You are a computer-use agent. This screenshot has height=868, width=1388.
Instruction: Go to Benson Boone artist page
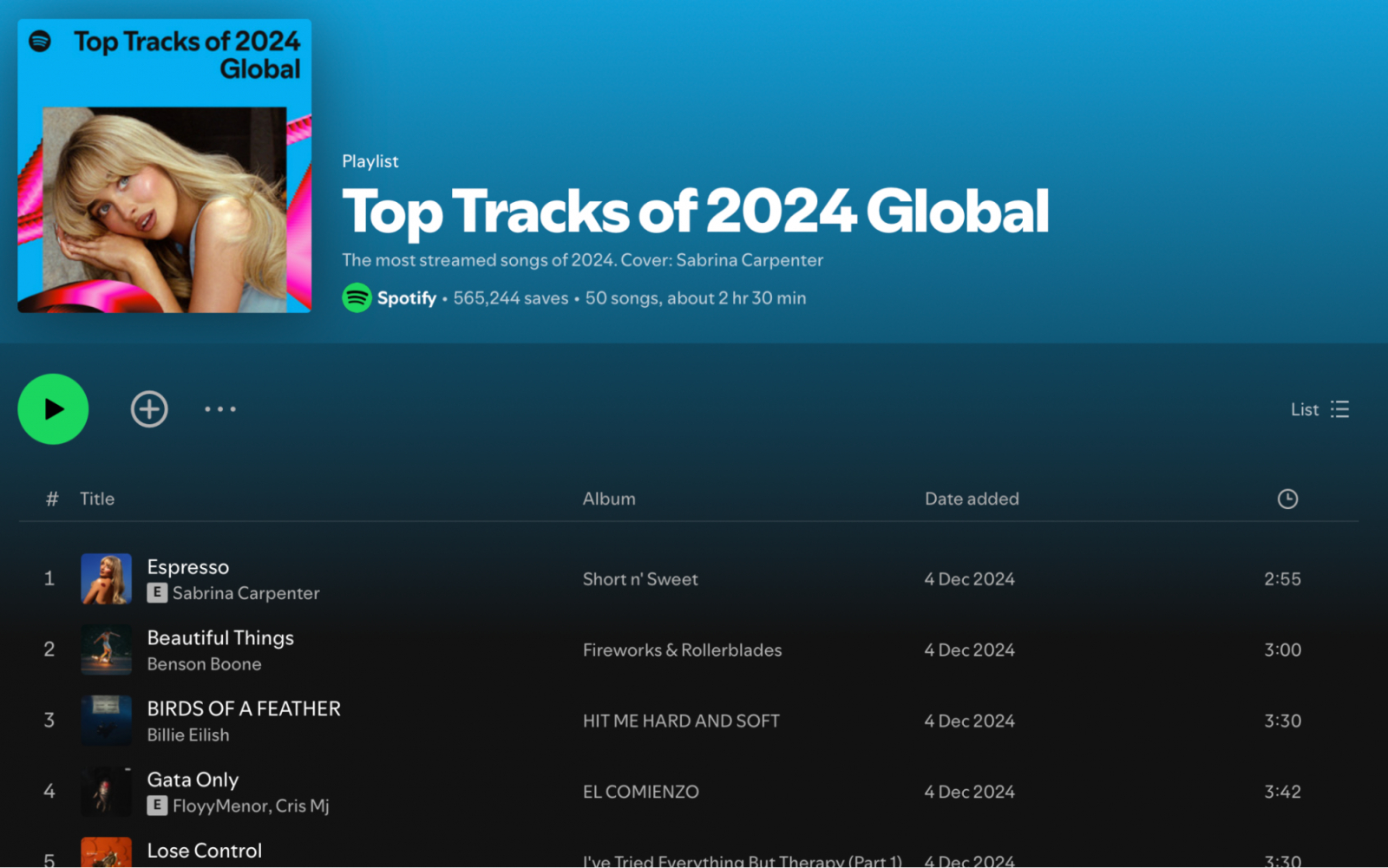click(x=204, y=664)
